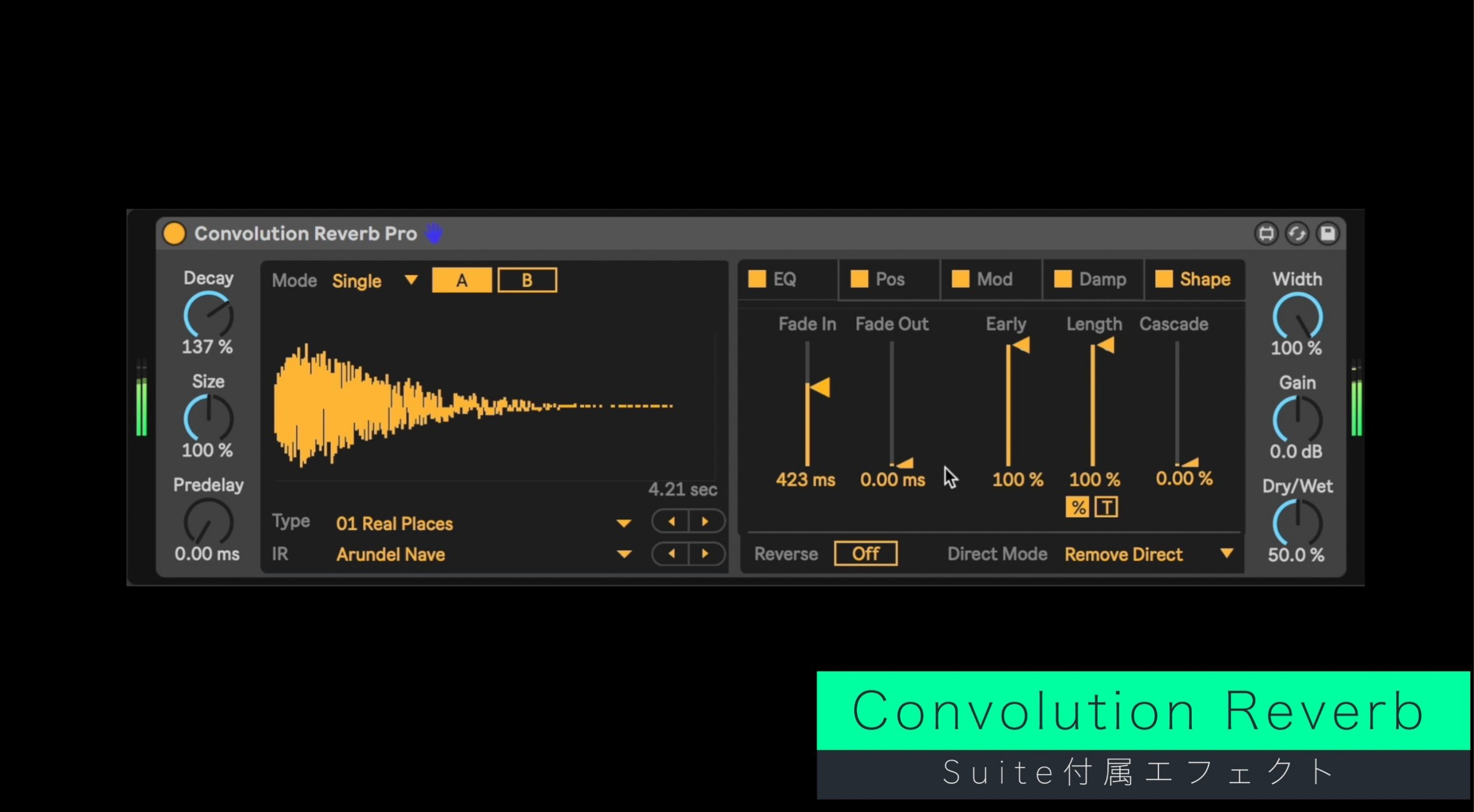Image resolution: width=1474 pixels, height=812 pixels.
Task: Open the IR dropdown Arundel Nave
Action: point(484,554)
